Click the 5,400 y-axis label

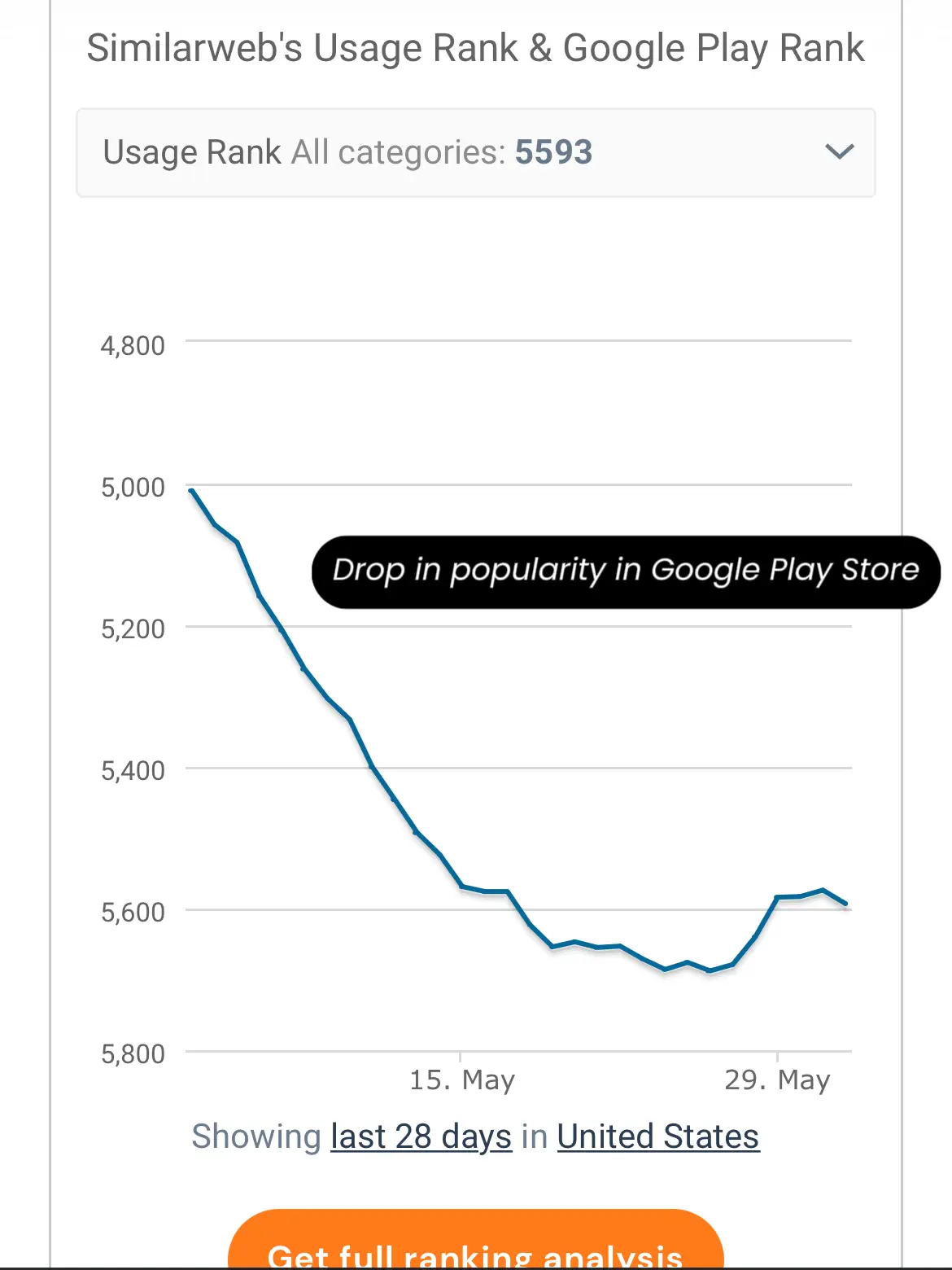(x=133, y=771)
